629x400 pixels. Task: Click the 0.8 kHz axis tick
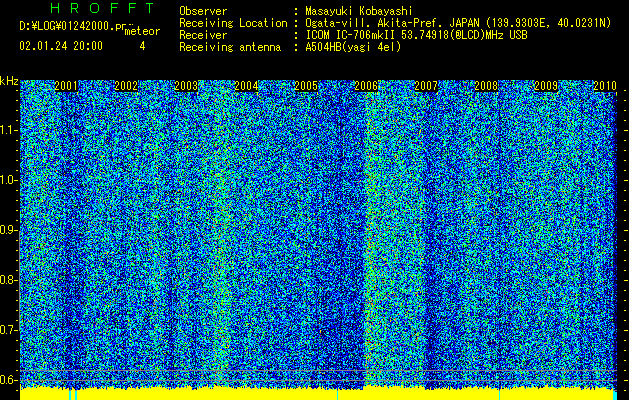(x=9, y=280)
